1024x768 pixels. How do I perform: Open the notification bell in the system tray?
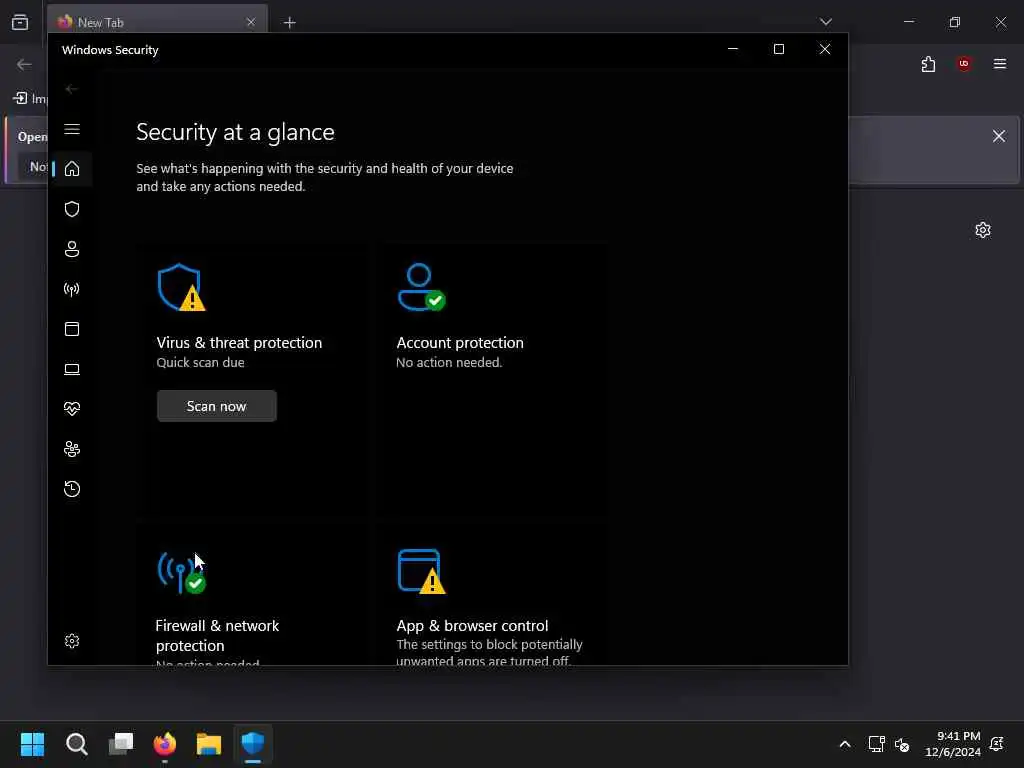[x=997, y=744]
